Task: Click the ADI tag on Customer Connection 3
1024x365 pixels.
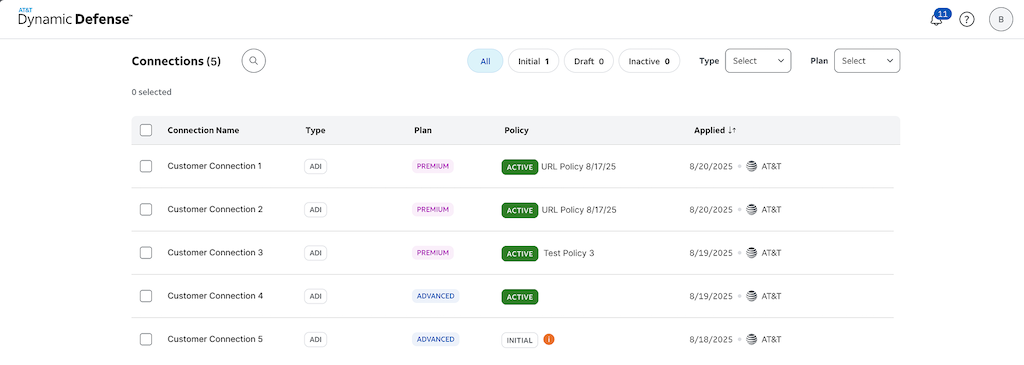Action: coord(315,253)
